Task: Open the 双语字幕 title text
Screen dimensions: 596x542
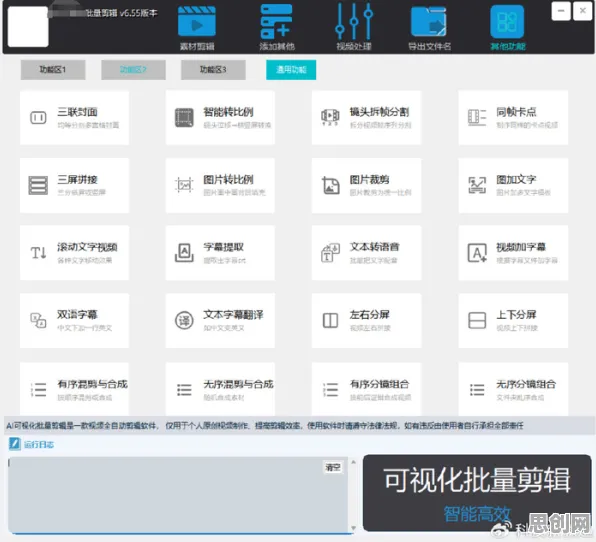Action: 77,315
